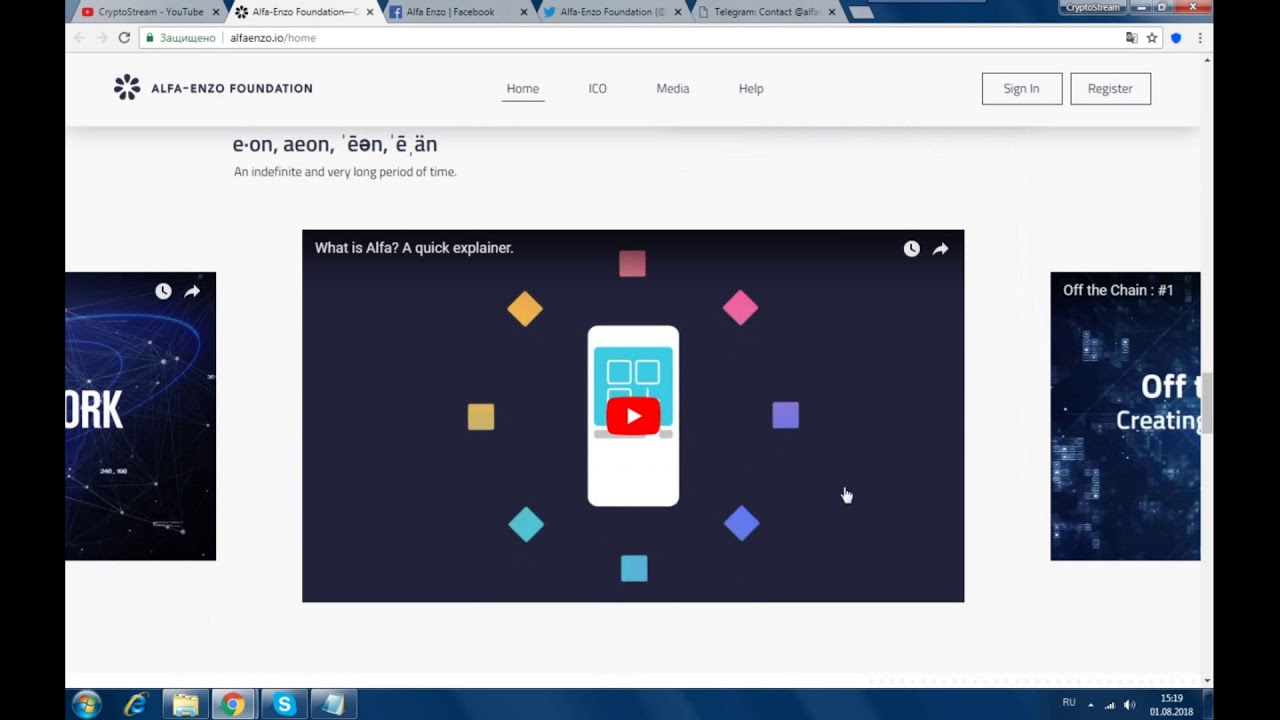Click the Watch Later clock on the left video
Image resolution: width=1280 pixels, height=720 pixels.
[x=163, y=291]
